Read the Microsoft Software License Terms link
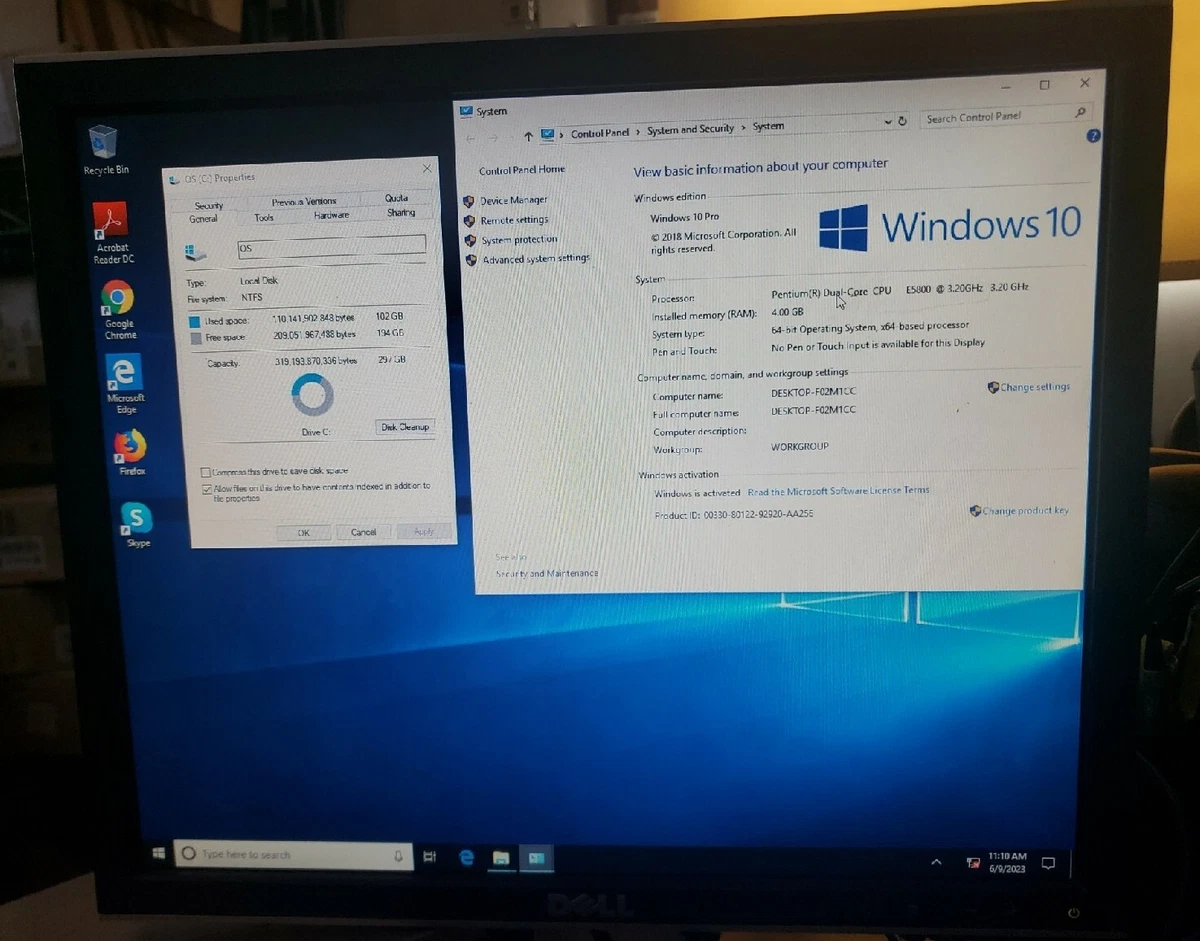 (838, 491)
